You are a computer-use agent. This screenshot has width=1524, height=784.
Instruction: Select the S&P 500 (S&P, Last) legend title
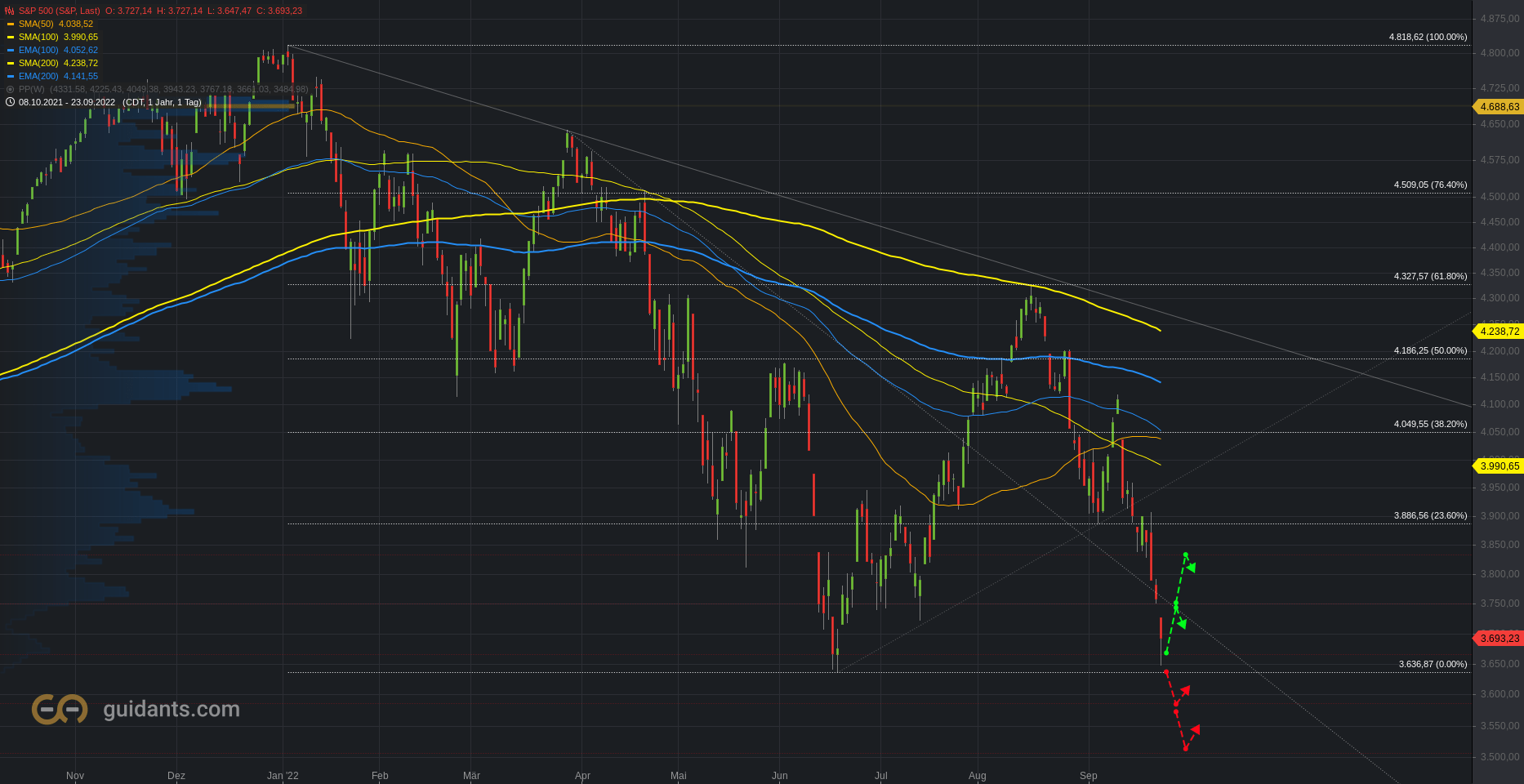click(60, 11)
